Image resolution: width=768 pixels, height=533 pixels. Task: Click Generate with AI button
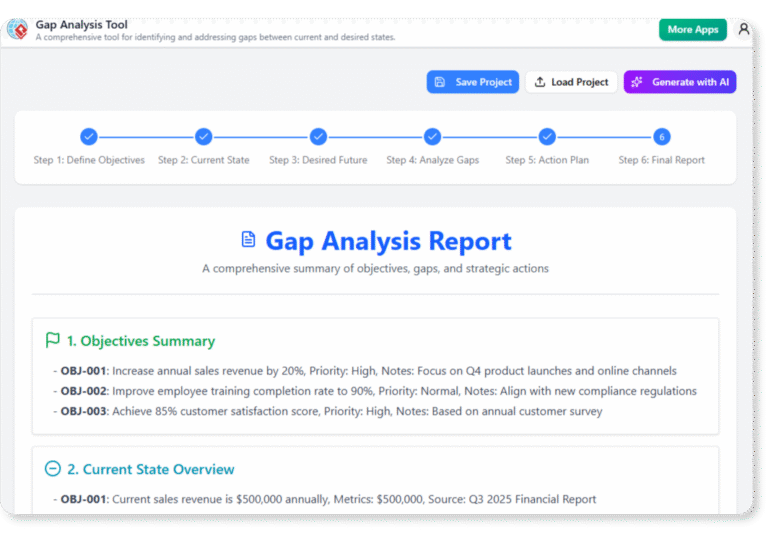(x=680, y=82)
